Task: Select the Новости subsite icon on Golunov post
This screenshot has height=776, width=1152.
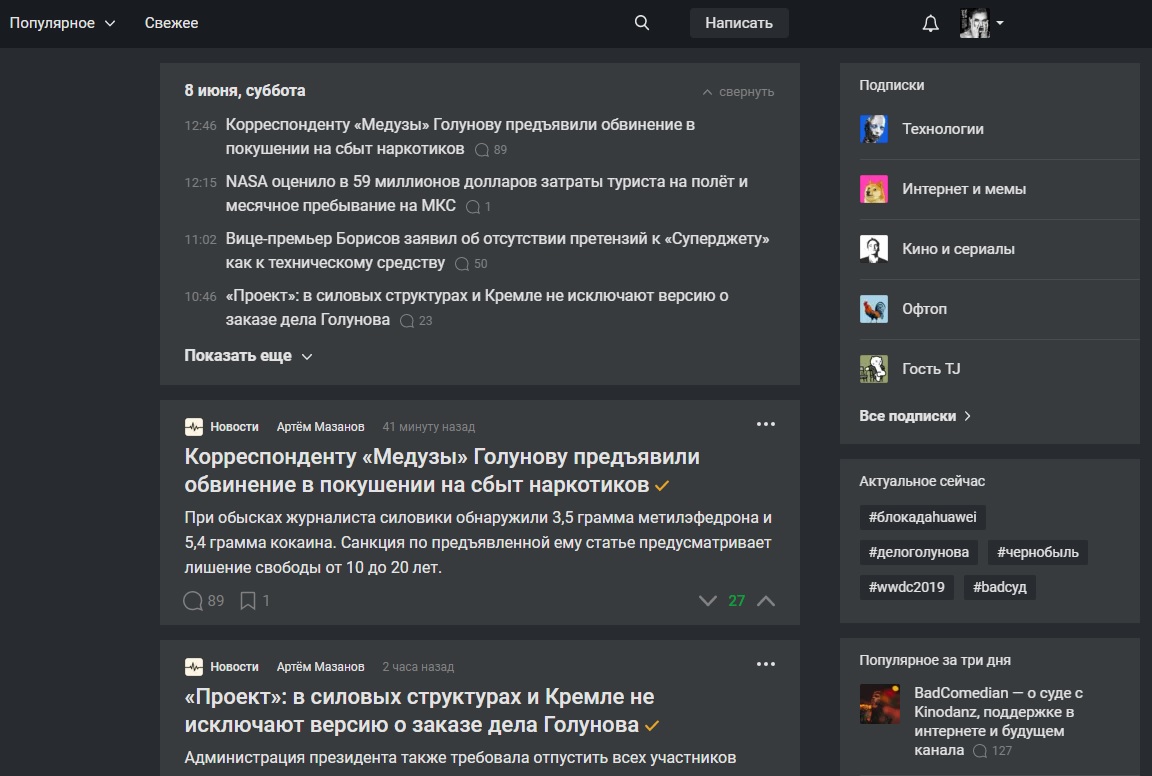Action: click(191, 426)
